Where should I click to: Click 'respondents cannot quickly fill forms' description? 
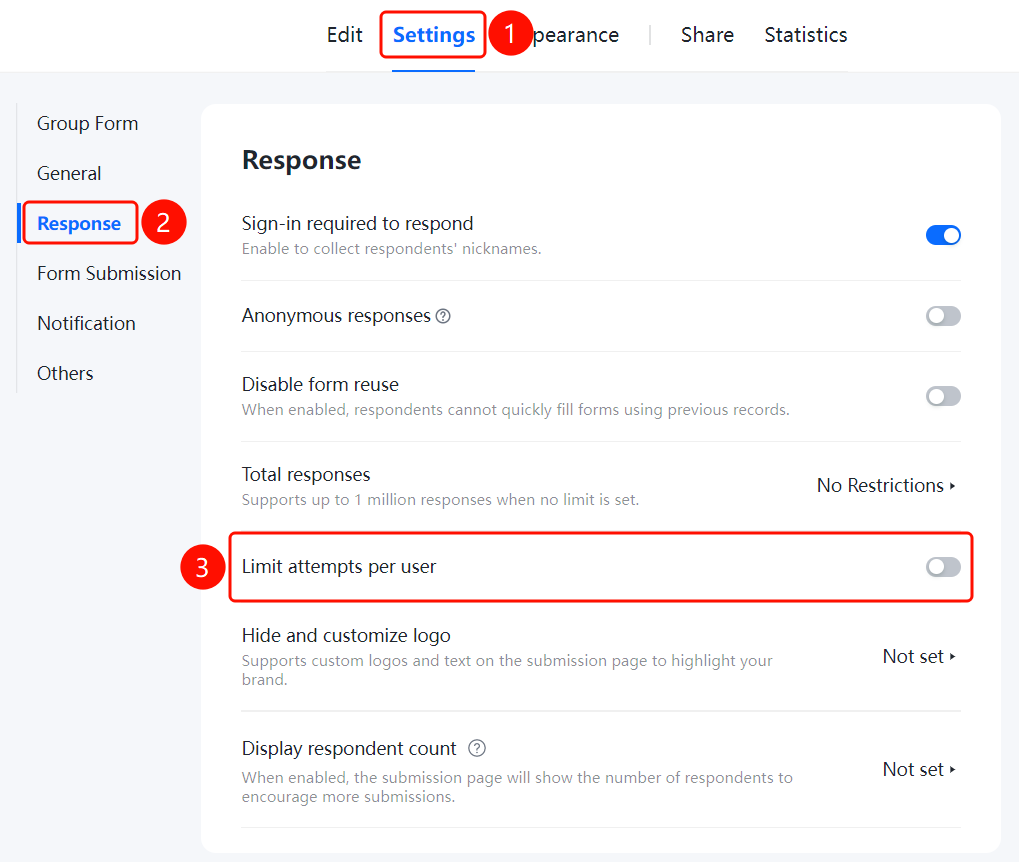(516, 410)
